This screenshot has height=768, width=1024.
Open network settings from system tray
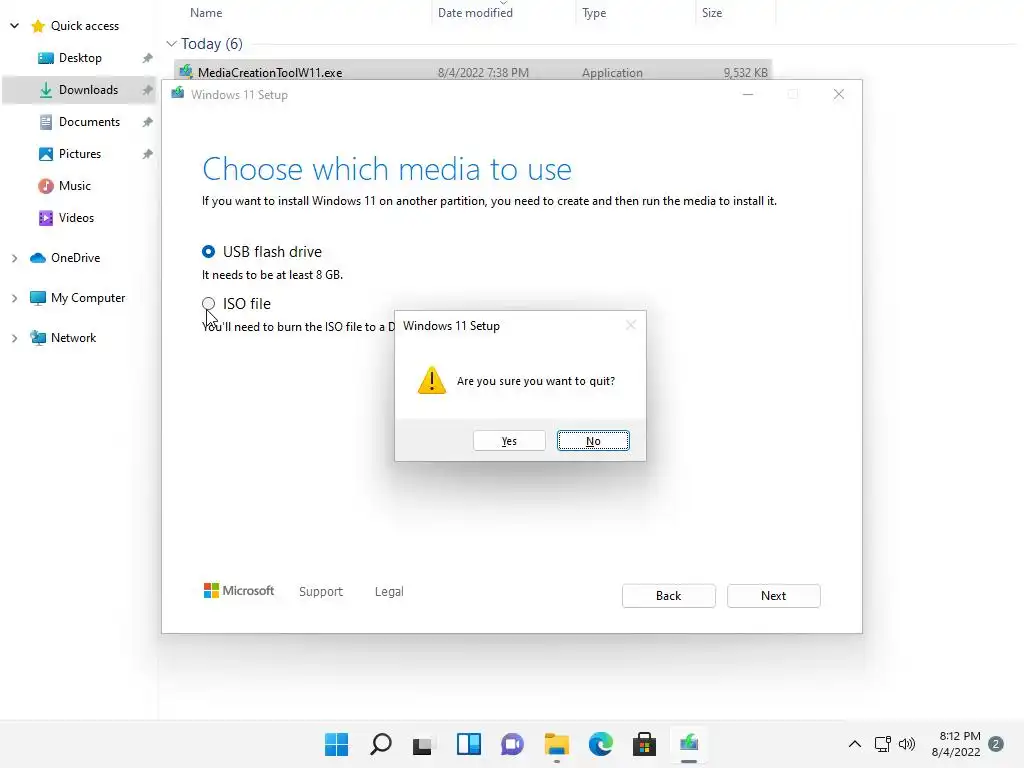coord(882,744)
